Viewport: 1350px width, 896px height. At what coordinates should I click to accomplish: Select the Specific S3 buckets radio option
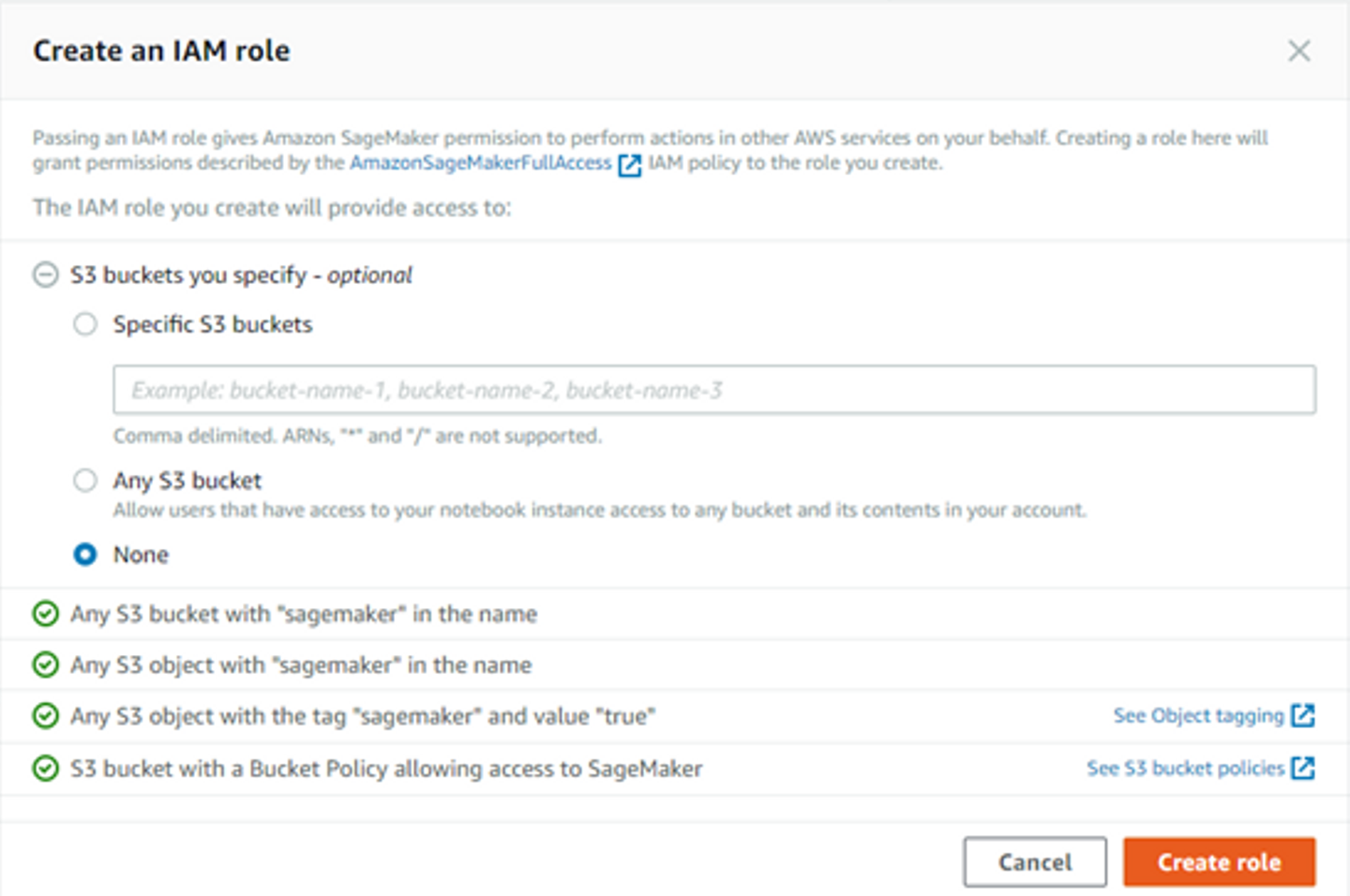pyautogui.click(x=85, y=324)
